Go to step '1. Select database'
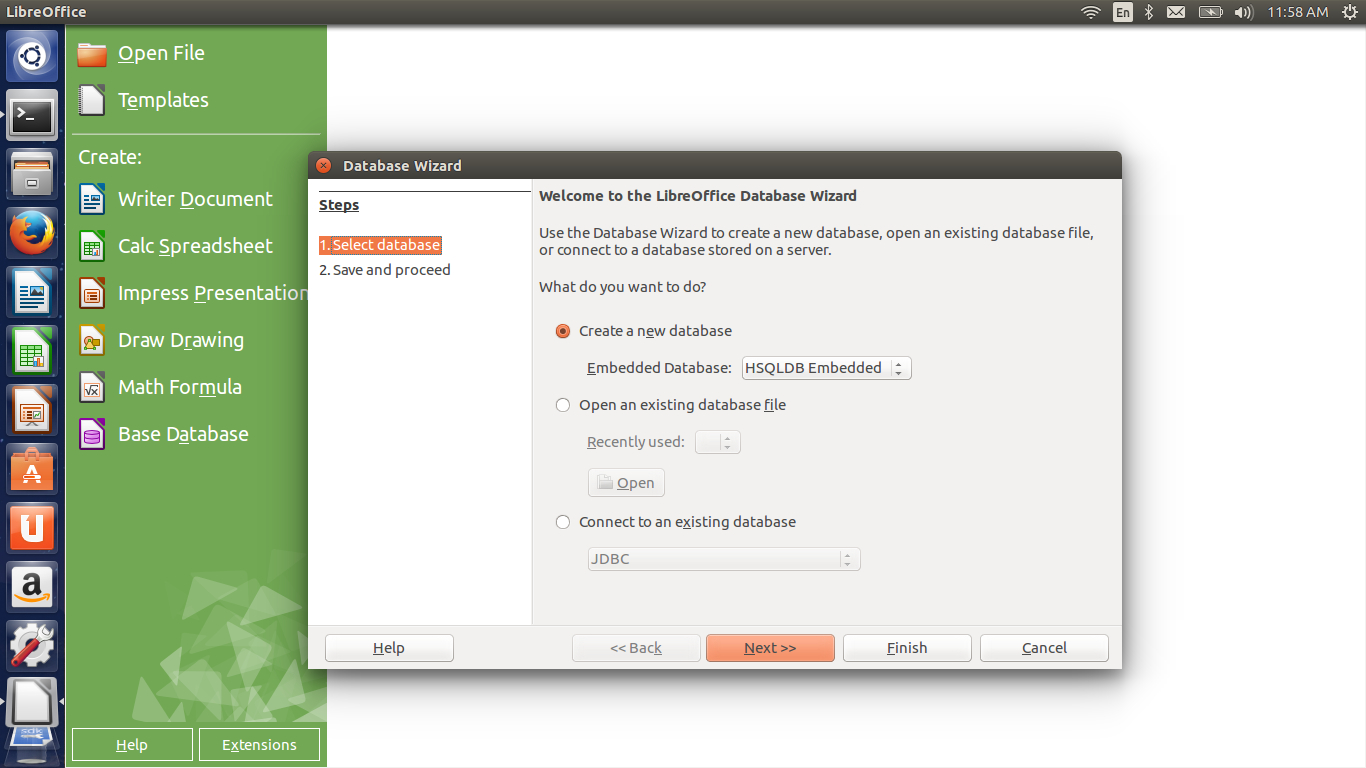 click(380, 245)
